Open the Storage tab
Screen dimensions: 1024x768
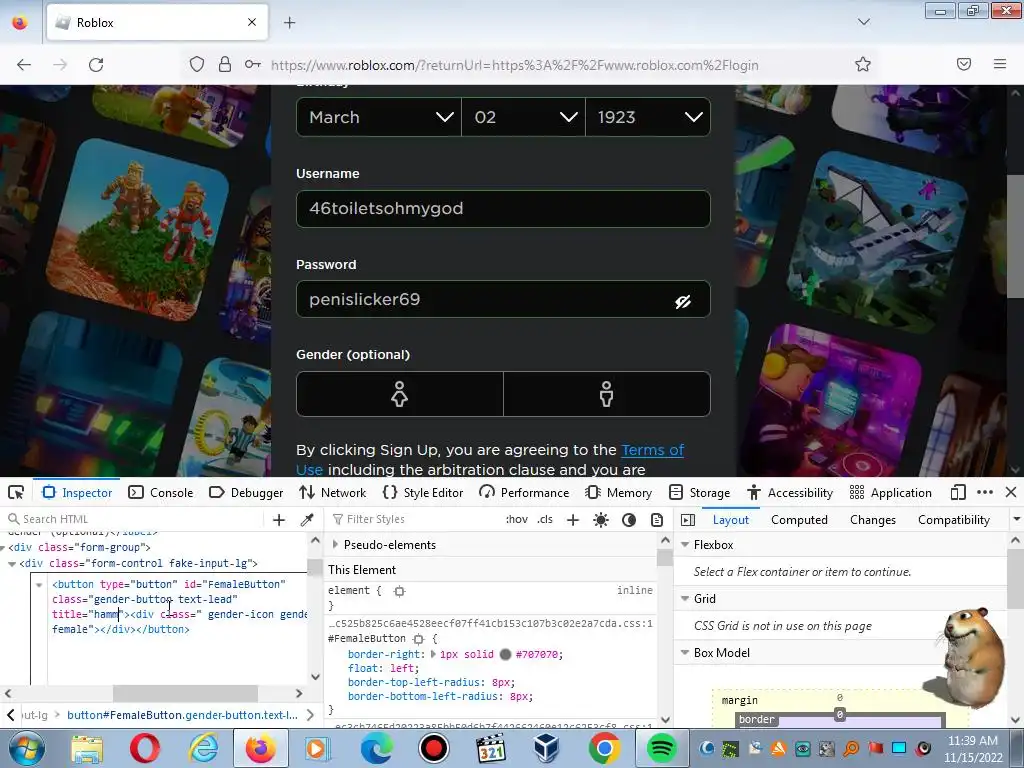coord(699,492)
